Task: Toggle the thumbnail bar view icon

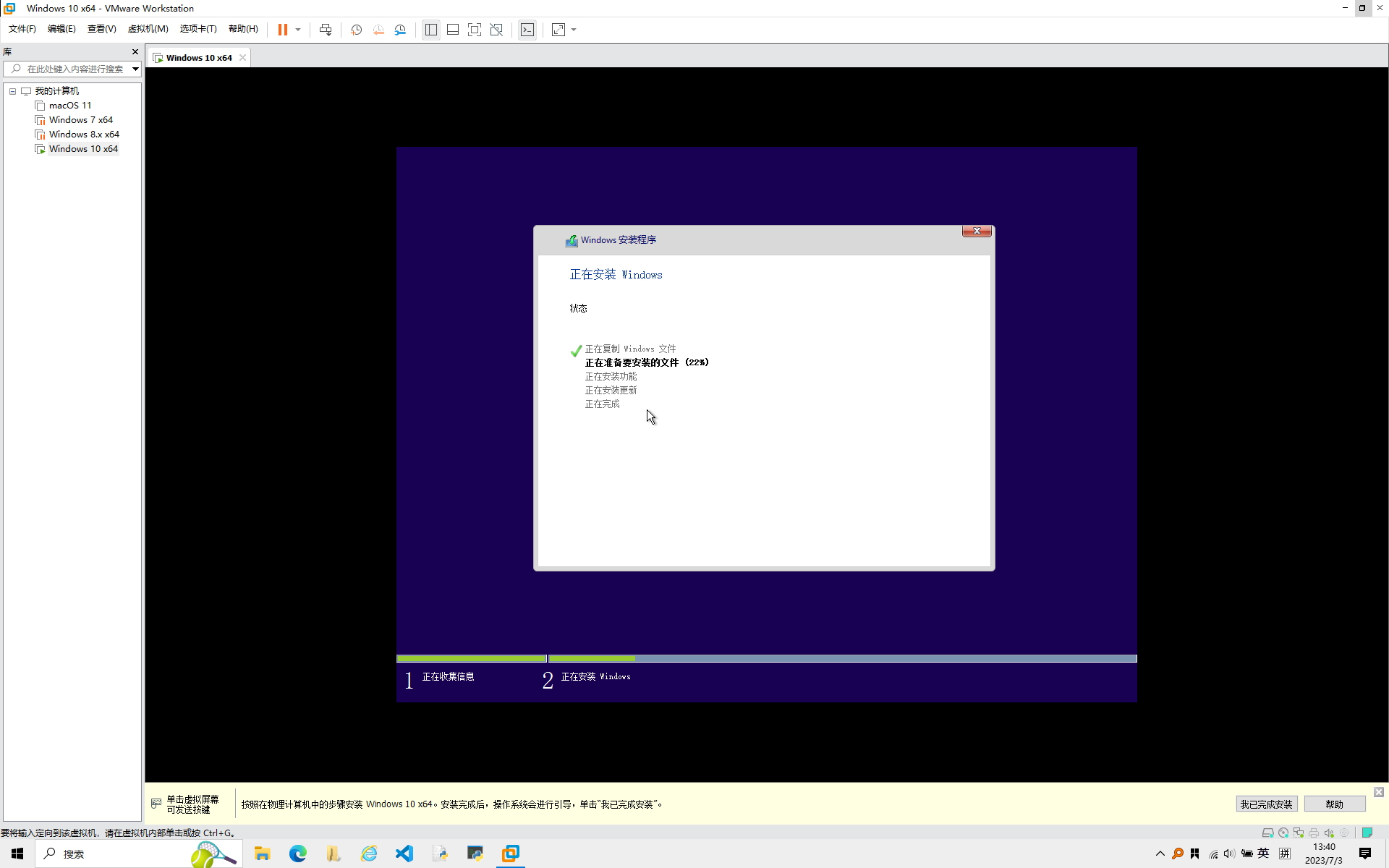Action: (453, 30)
